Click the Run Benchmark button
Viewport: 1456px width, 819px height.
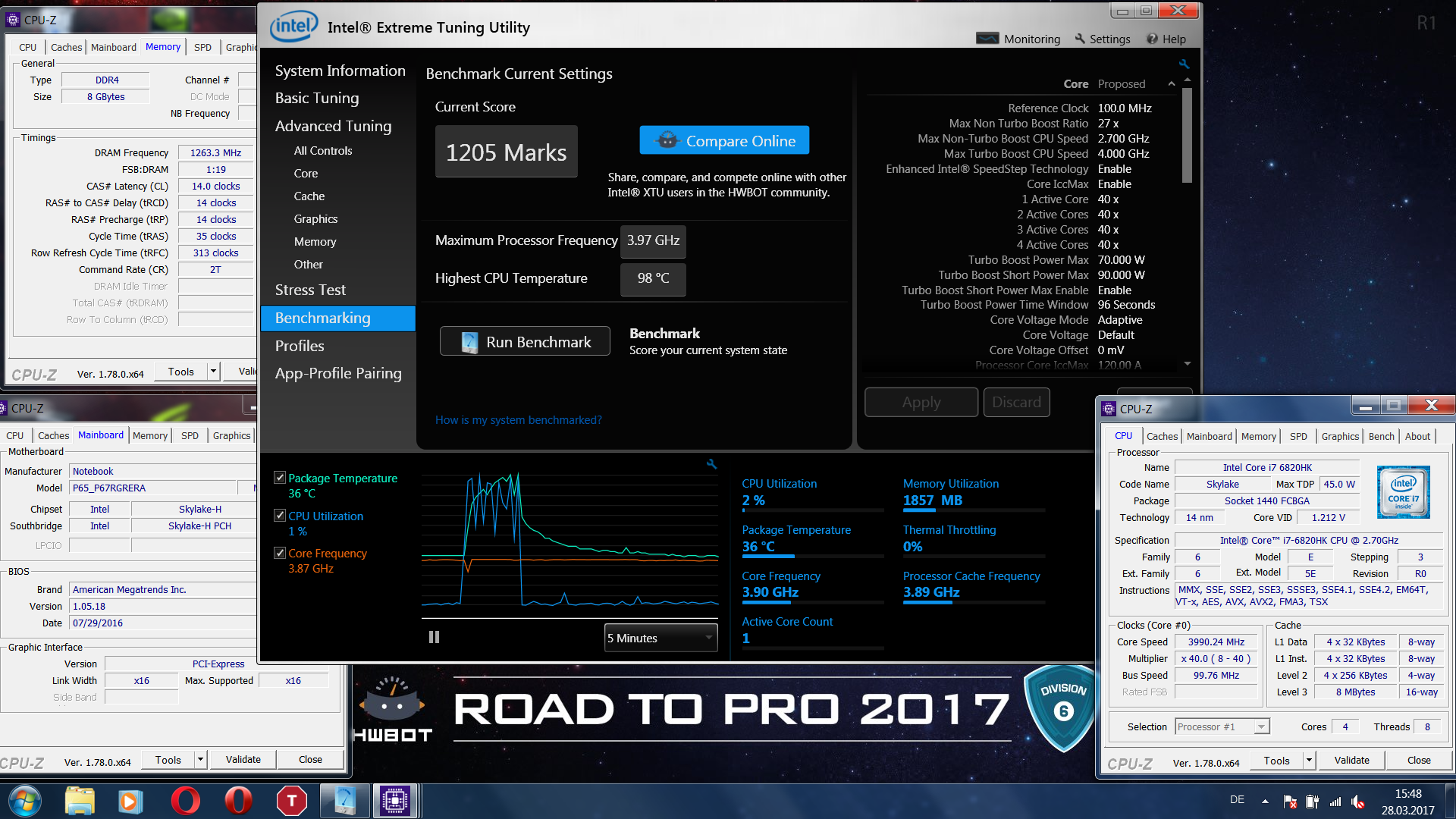(525, 341)
